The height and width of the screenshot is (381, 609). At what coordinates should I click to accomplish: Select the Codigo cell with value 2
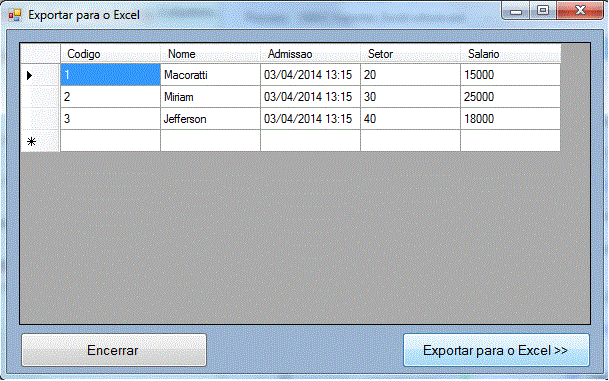click(x=110, y=97)
